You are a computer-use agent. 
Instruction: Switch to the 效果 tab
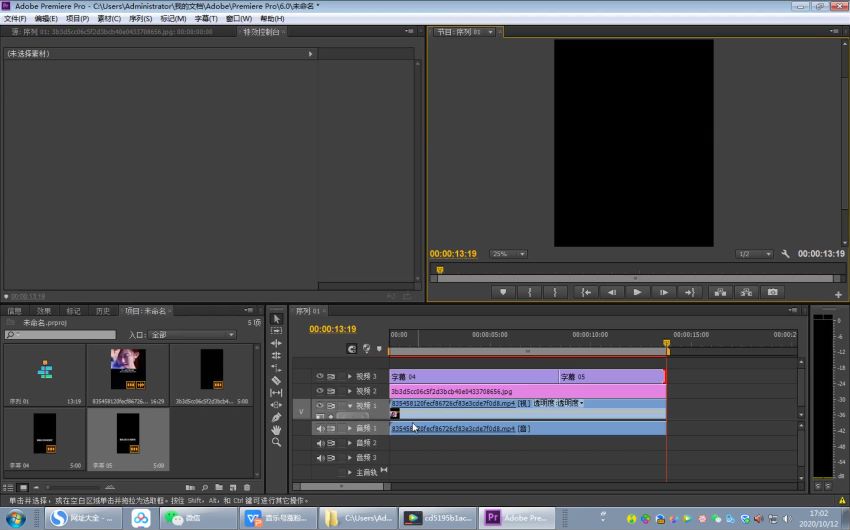44,311
